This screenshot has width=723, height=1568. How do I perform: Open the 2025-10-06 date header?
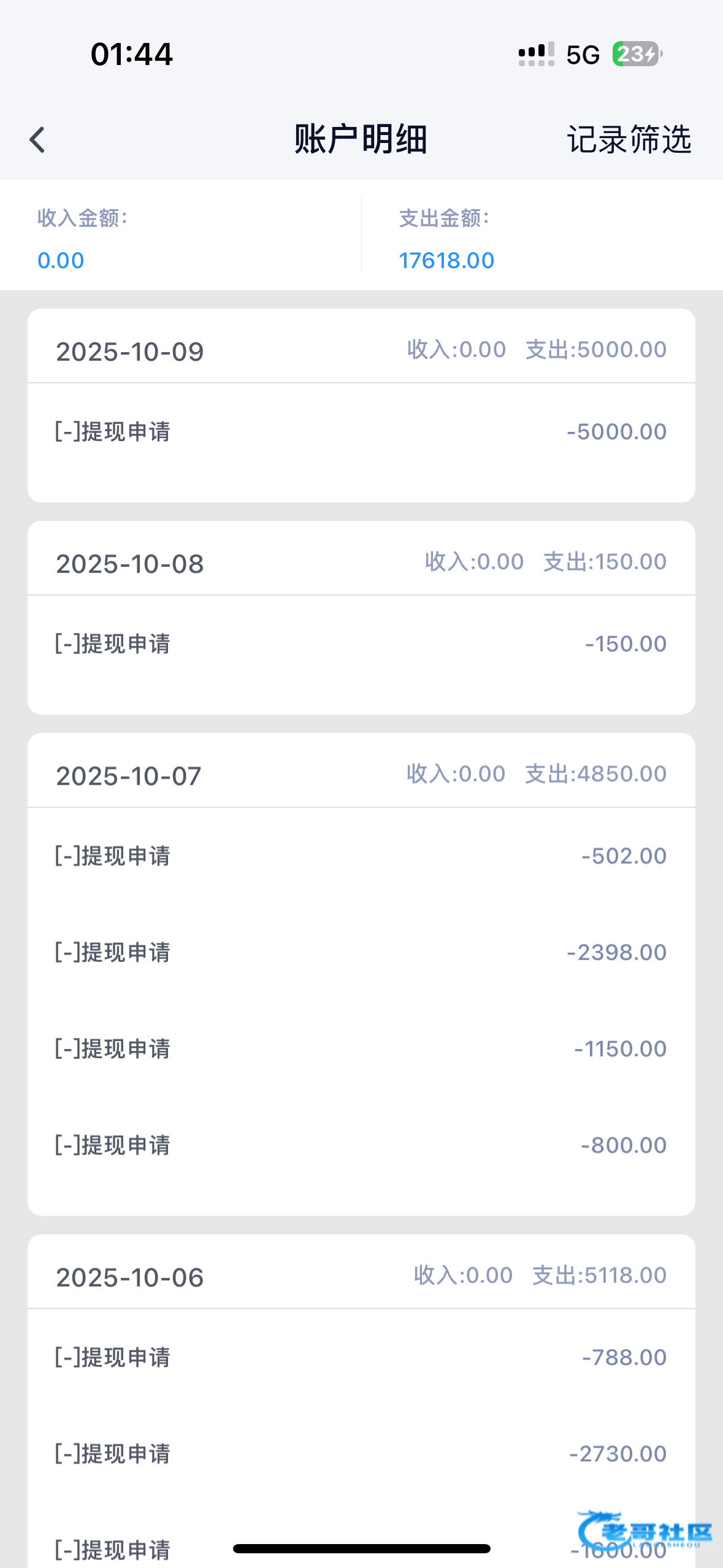tap(129, 1277)
